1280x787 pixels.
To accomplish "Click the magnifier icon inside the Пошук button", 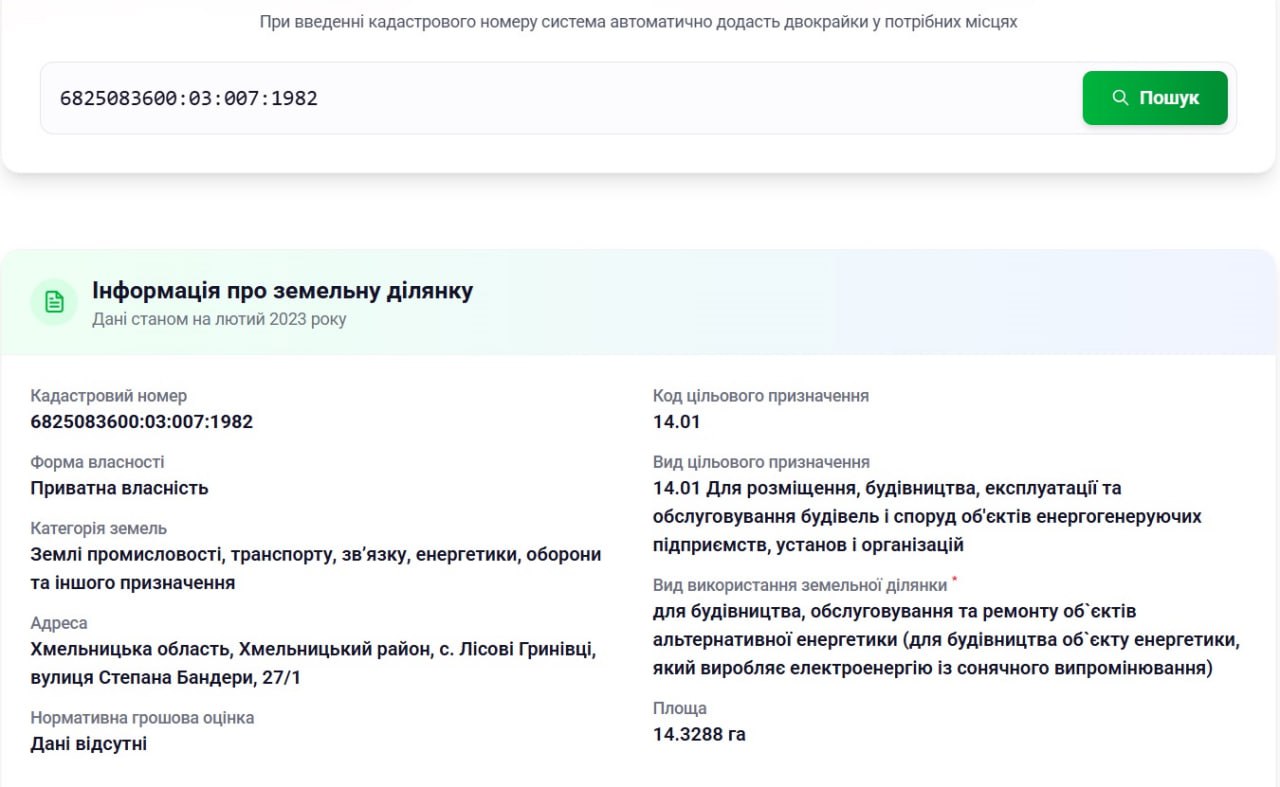I will click(1120, 98).
